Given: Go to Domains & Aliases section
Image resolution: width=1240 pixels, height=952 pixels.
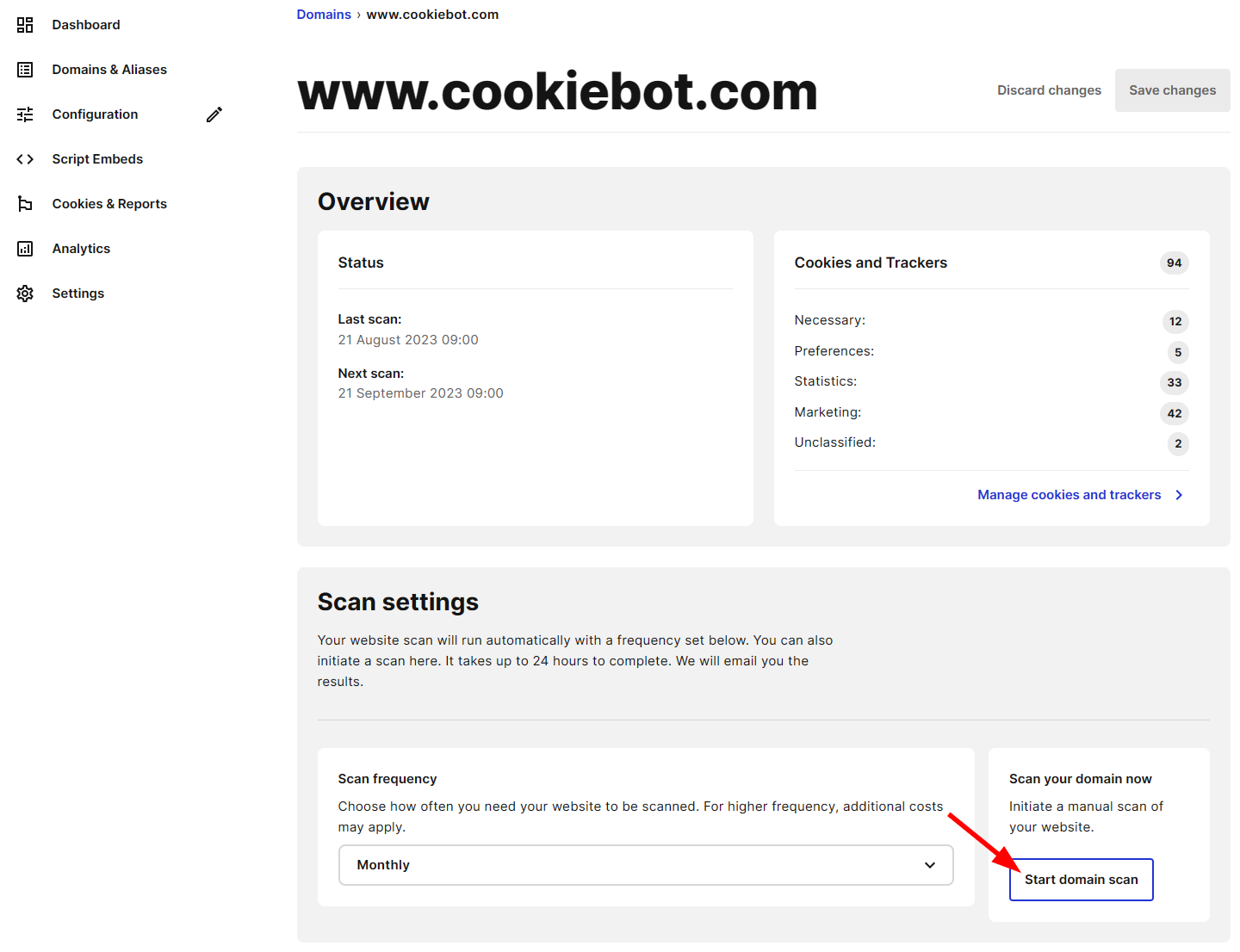Looking at the screenshot, I should pyautogui.click(x=109, y=70).
